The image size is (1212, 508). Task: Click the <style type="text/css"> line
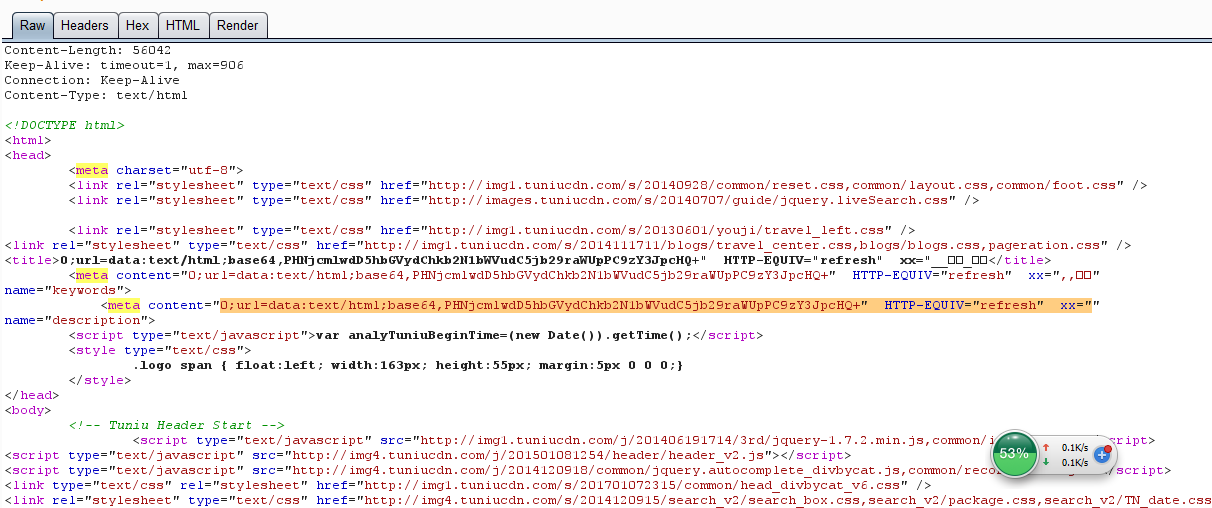coord(160,350)
